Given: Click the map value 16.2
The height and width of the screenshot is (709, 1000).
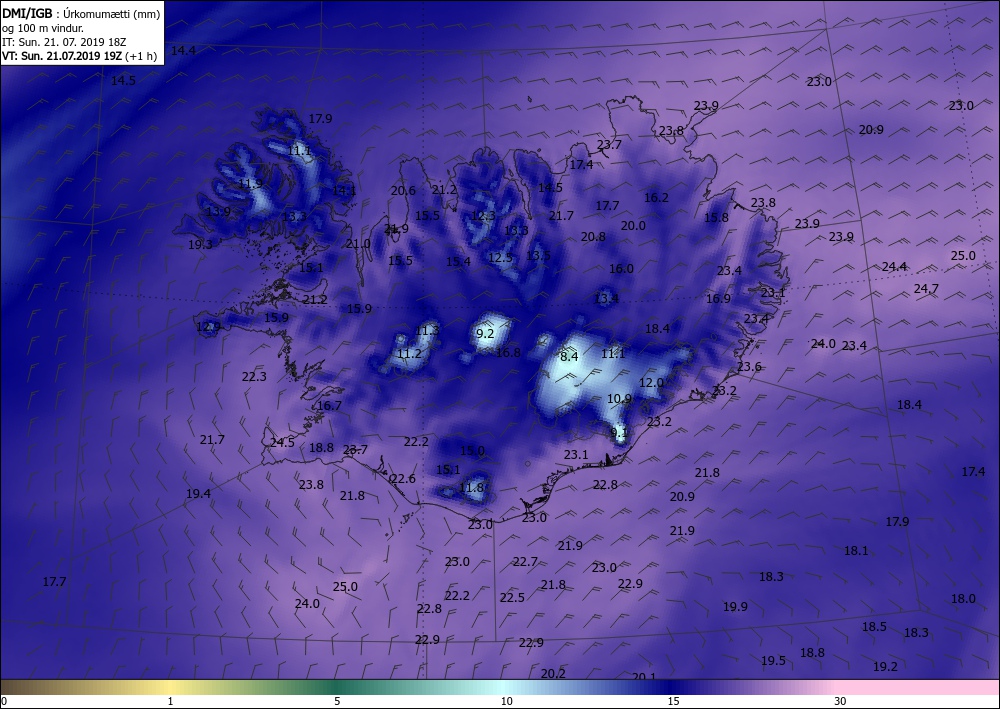Looking at the screenshot, I should [x=656, y=198].
